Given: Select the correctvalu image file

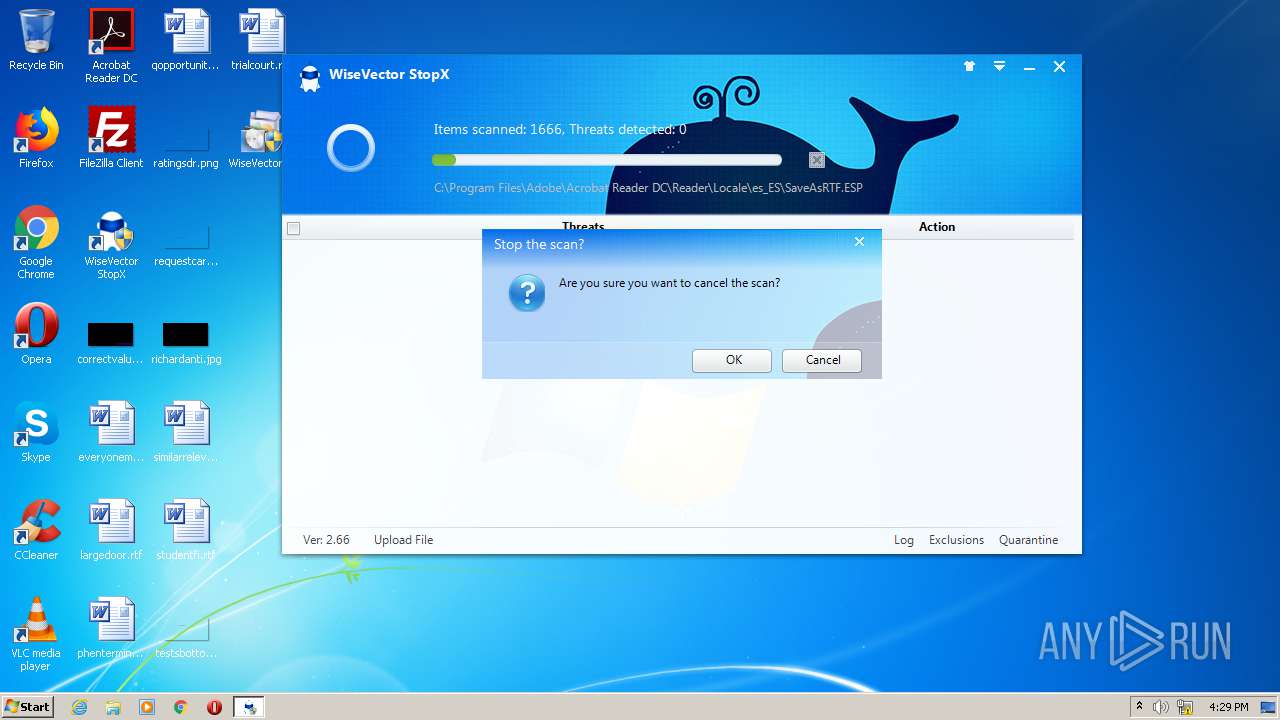Looking at the screenshot, I should pyautogui.click(x=110, y=341).
